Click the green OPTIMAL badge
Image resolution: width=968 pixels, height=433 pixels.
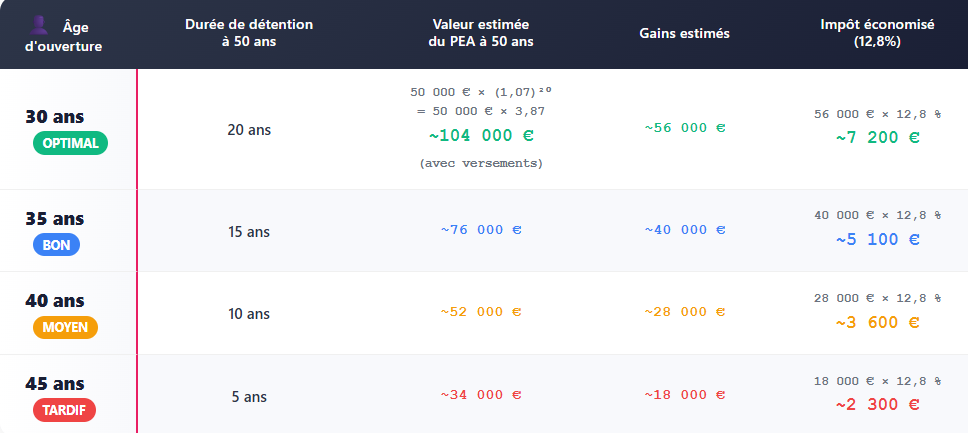70,143
